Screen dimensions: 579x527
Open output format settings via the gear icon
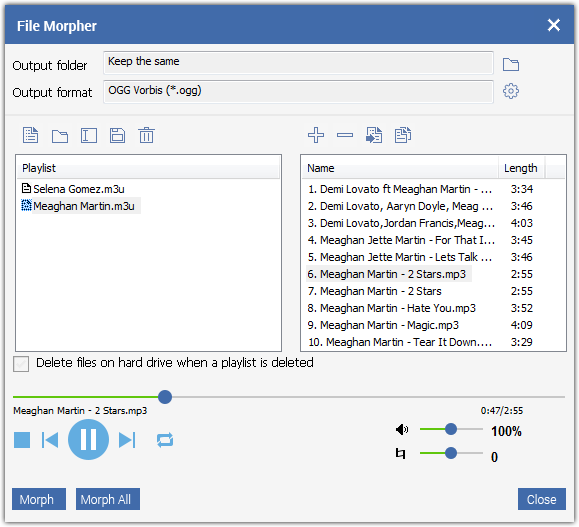click(x=511, y=91)
